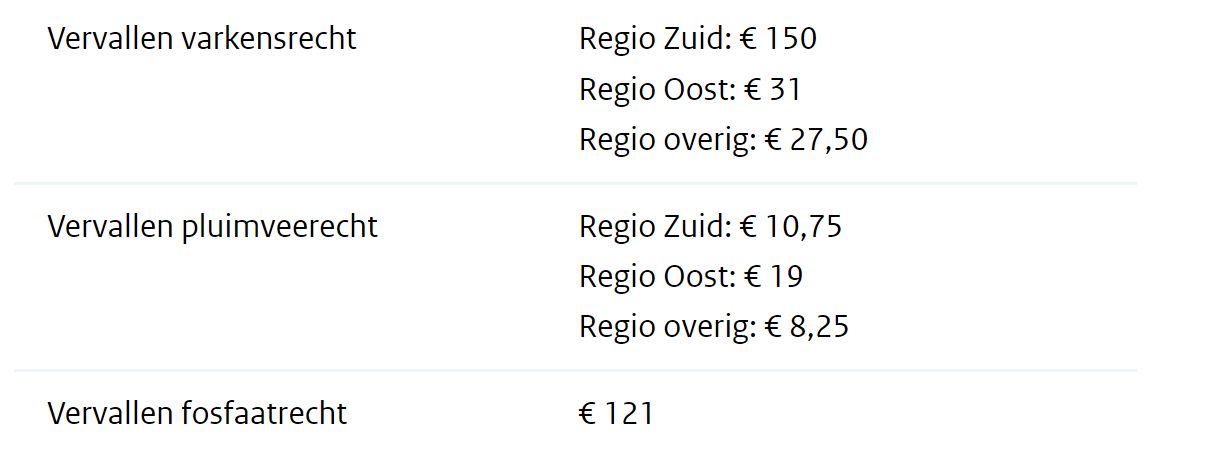Select the € 31 amount
Image resolution: width=1210 pixels, height=454 pixels.
click(773, 89)
